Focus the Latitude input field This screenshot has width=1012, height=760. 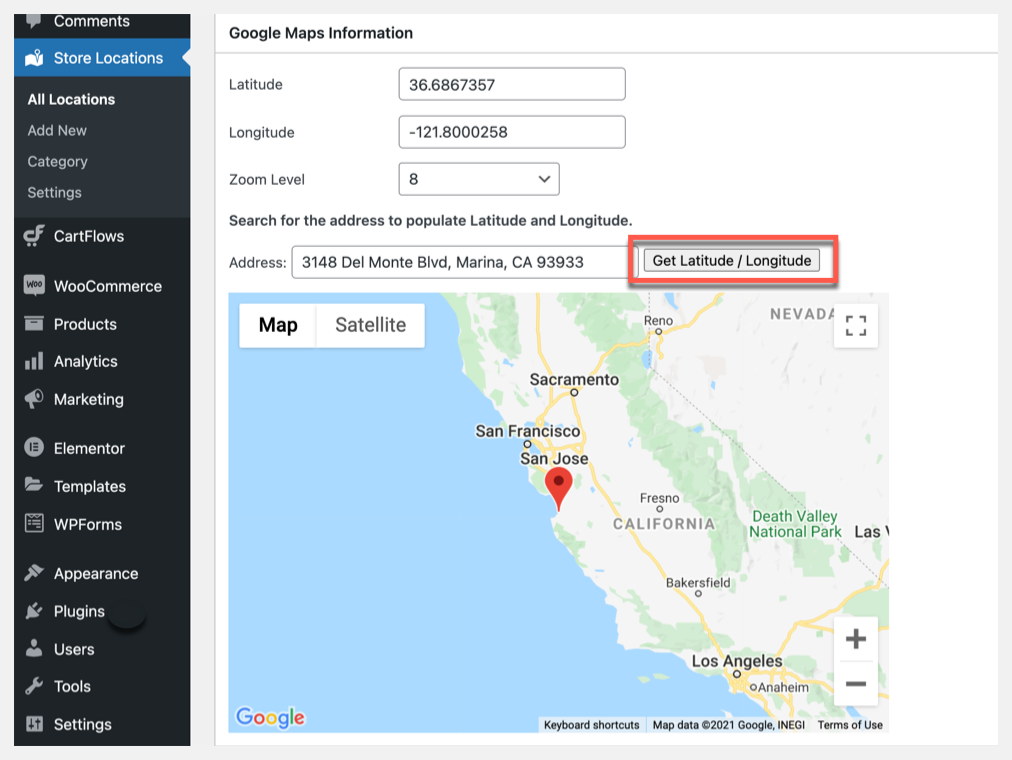point(511,85)
